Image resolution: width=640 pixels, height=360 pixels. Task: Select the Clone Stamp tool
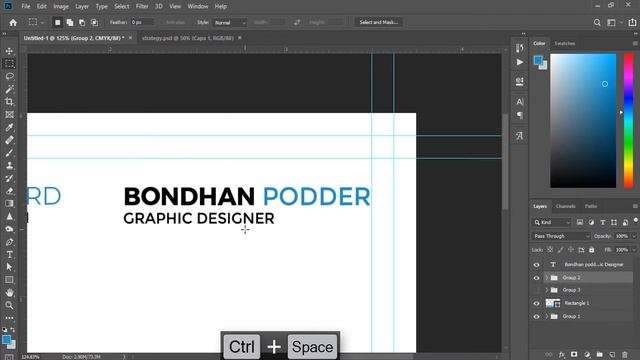point(9,165)
